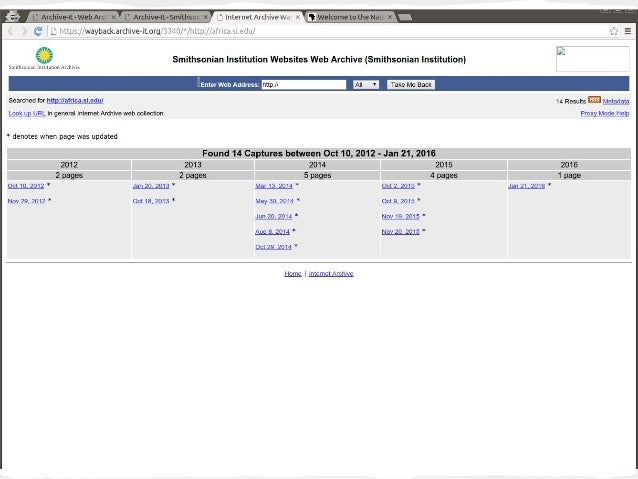The width and height of the screenshot is (638, 479).
Task: Click the page icon left of the URL
Action: tap(53, 31)
